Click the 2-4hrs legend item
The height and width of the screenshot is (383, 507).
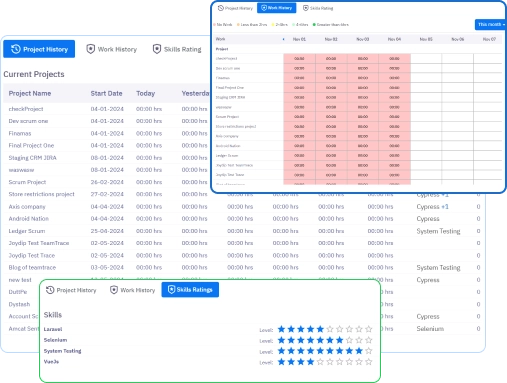(280, 25)
